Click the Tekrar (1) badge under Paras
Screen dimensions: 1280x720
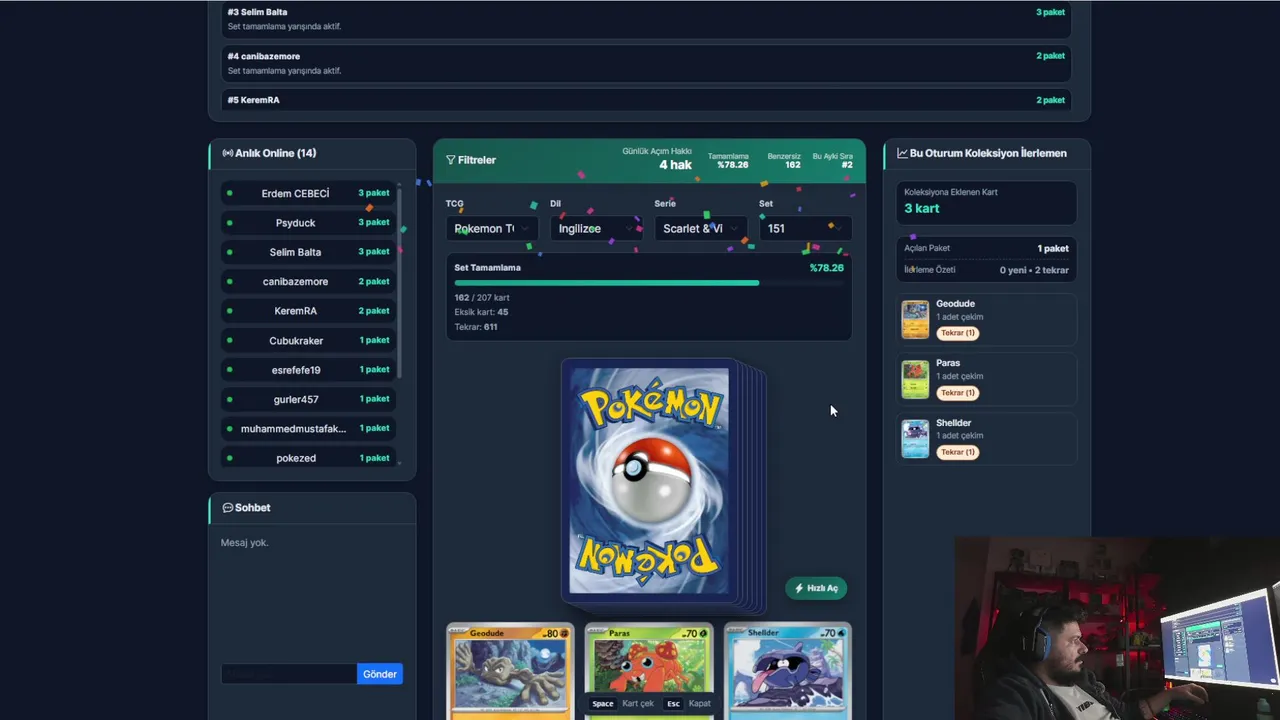coord(958,393)
